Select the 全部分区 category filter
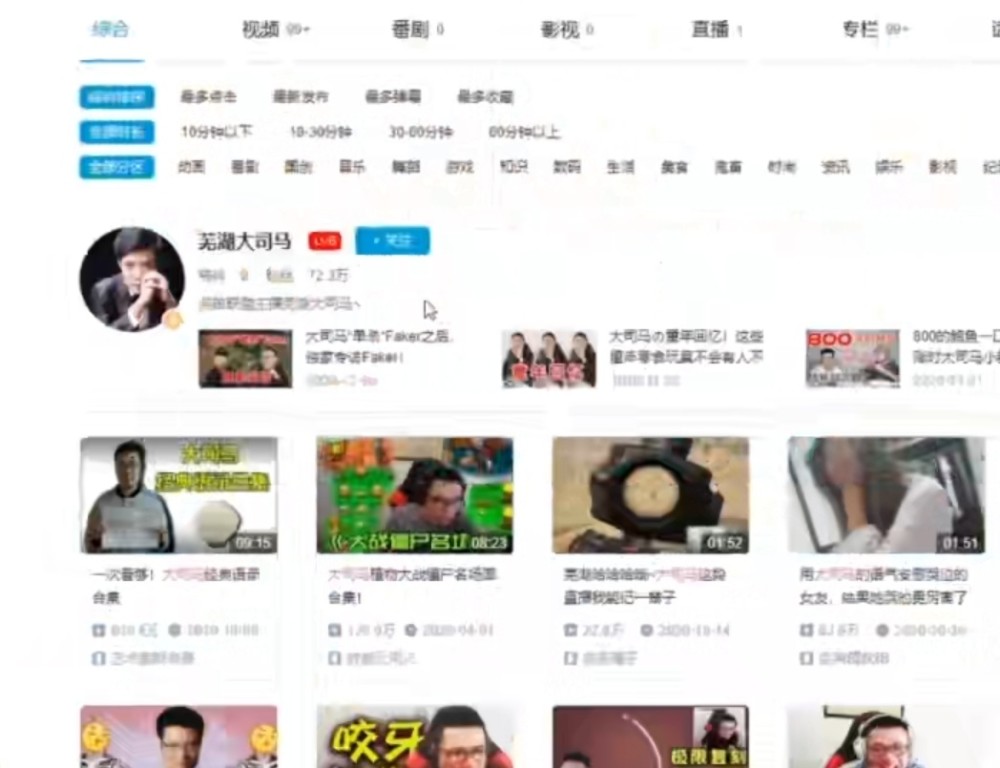Viewport: 1000px width, 768px height. coord(117,167)
